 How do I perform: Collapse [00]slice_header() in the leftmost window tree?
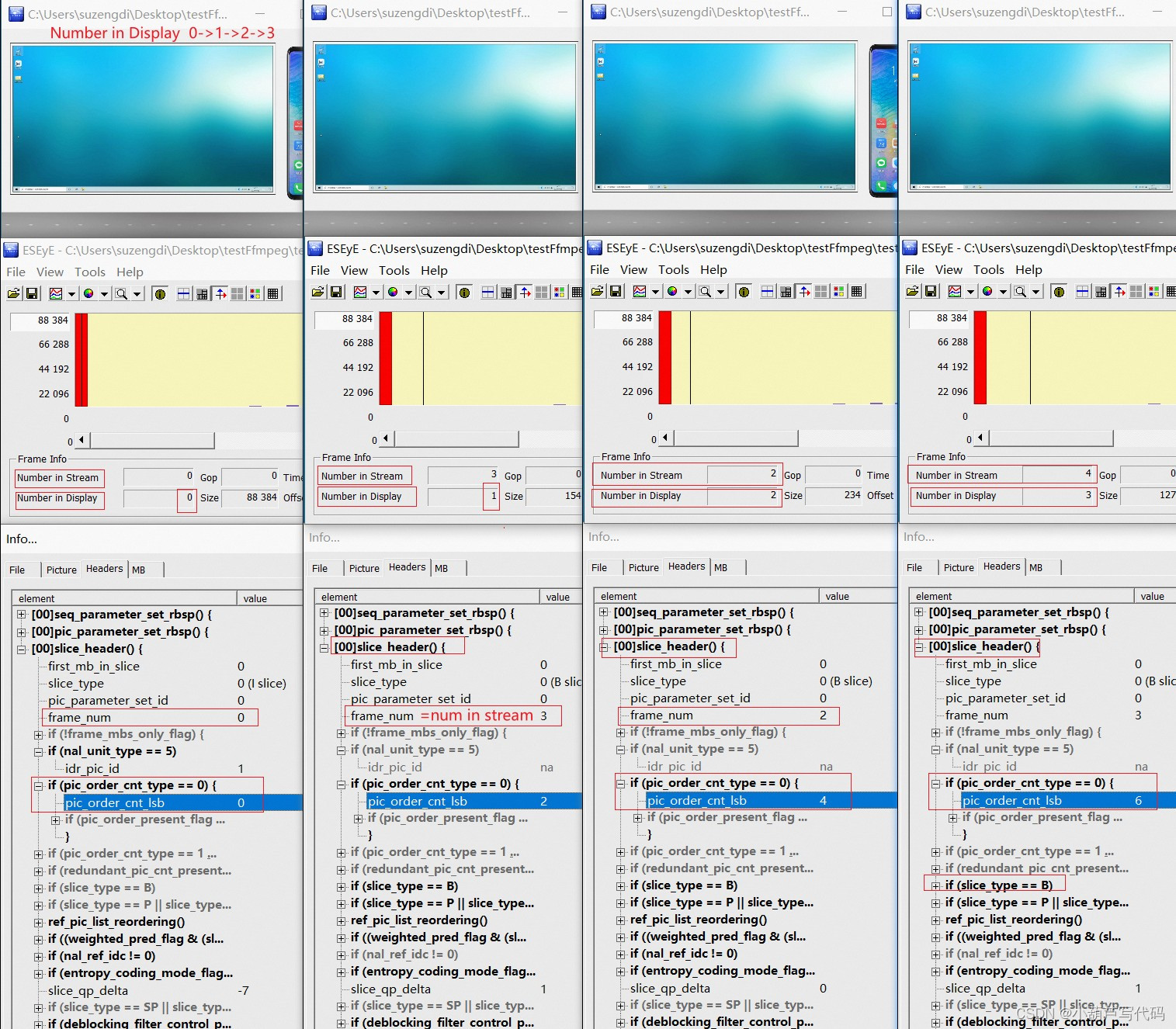pyautogui.click(x=22, y=649)
